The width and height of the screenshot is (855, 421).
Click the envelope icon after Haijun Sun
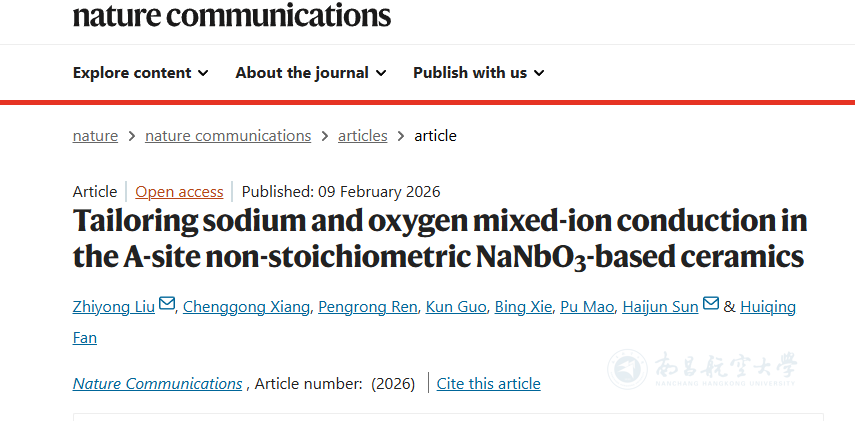click(x=711, y=305)
